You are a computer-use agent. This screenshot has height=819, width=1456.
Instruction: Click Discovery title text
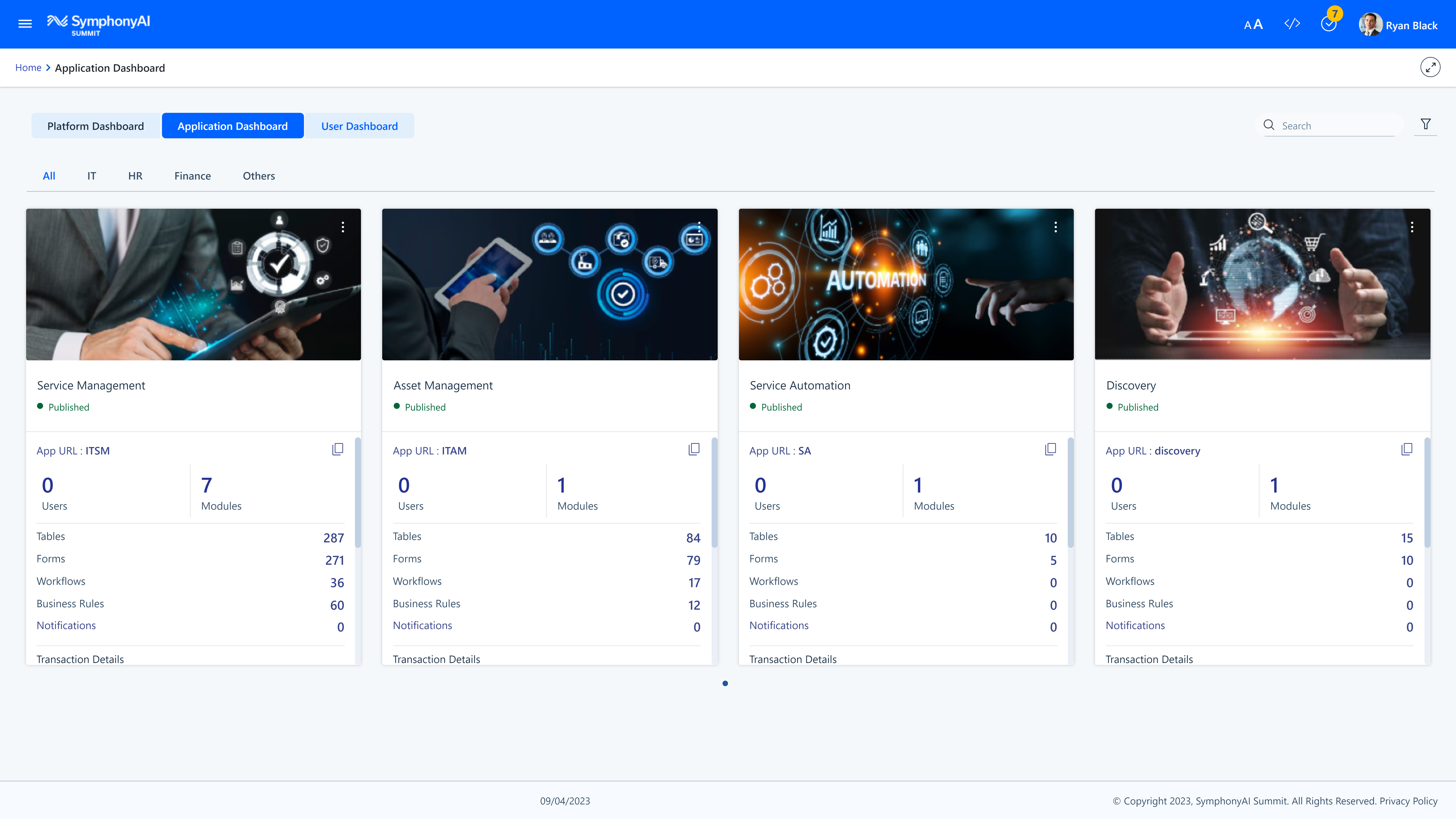coord(1131,385)
